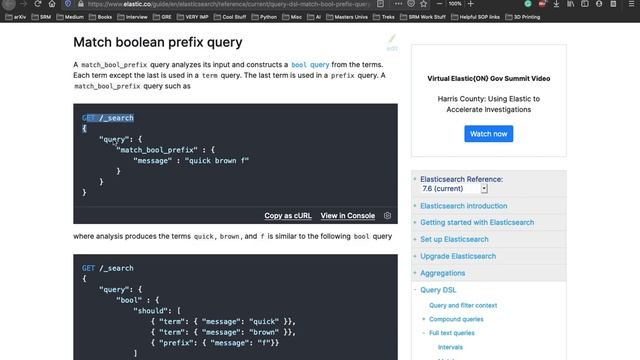The image size is (640, 360).
Task: Click the "Match boolean prefix query" heading
Action: click(x=158, y=42)
